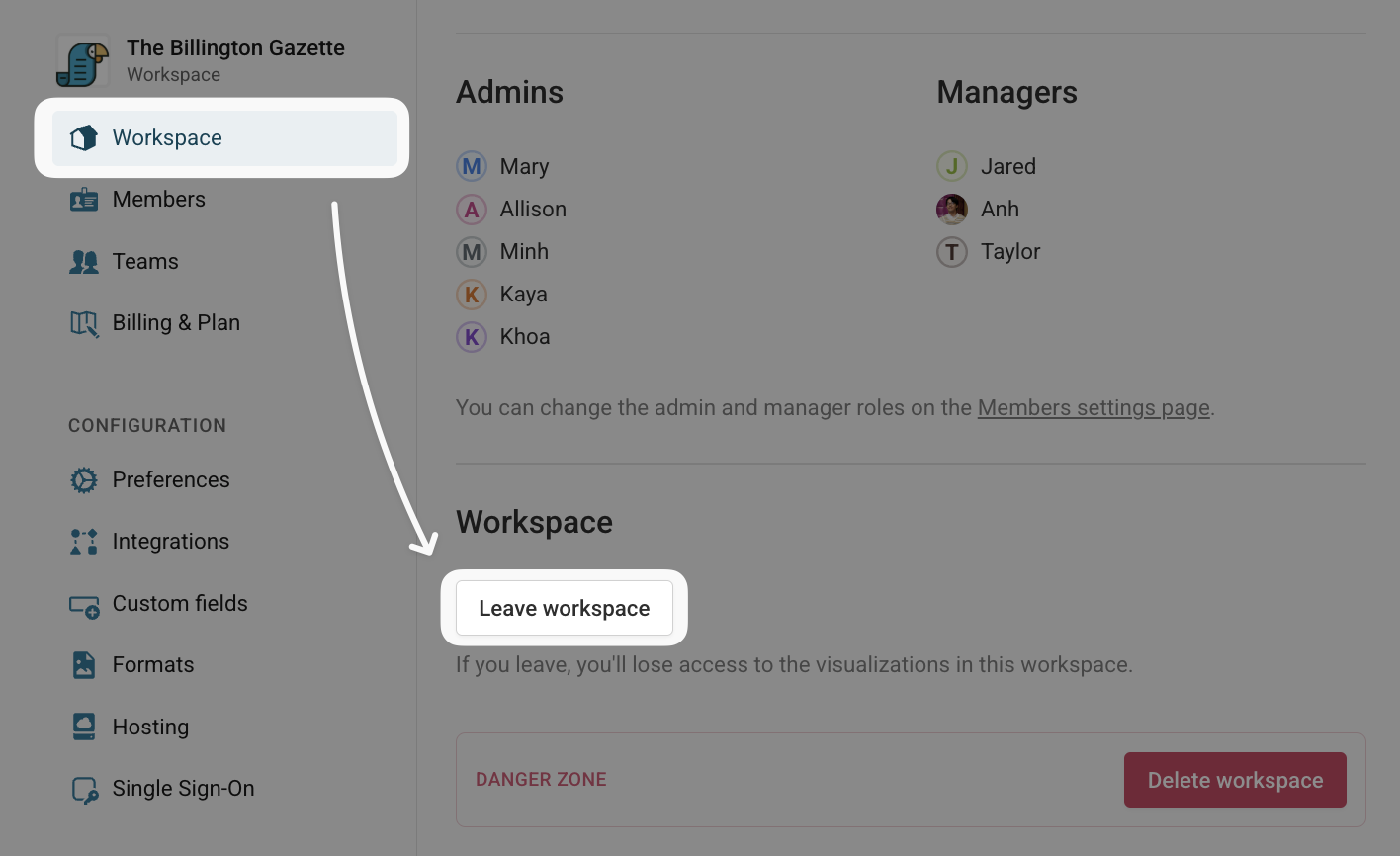The width and height of the screenshot is (1400, 856).
Task: Click the Billing & Plan map icon
Action: pyautogui.click(x=84, y=323)
